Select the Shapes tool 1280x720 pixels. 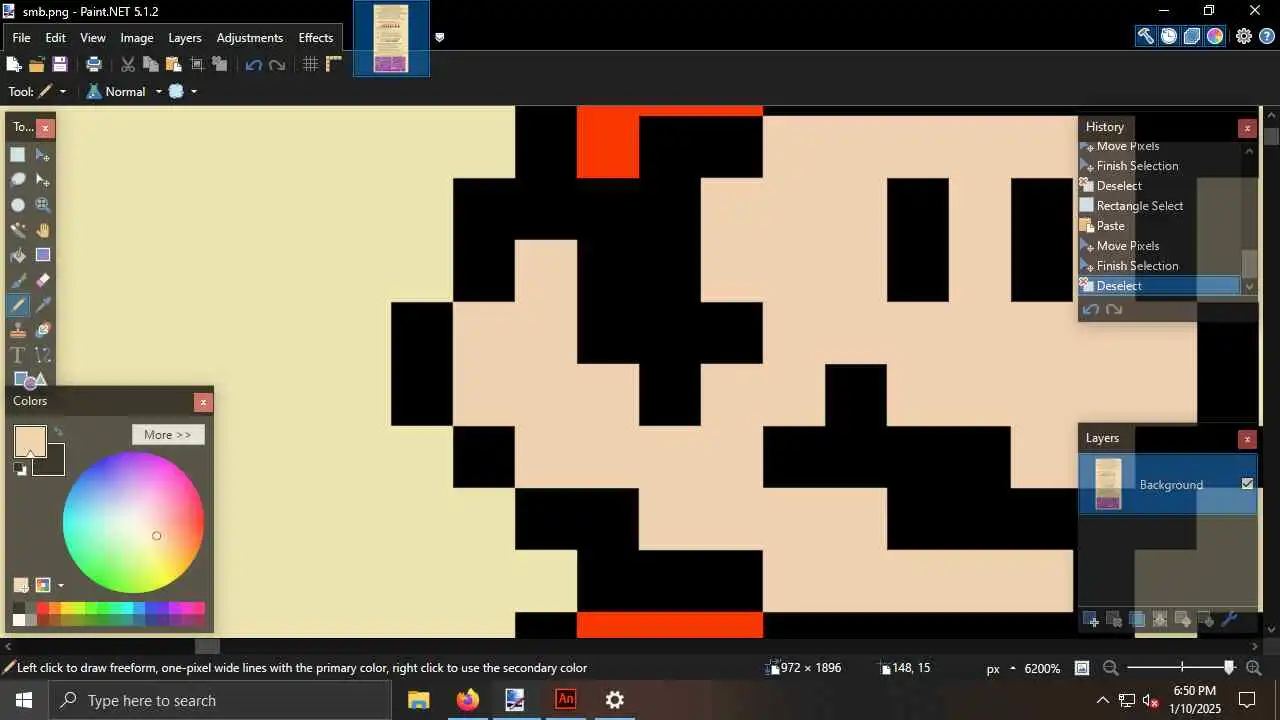(x=30, y=379)
